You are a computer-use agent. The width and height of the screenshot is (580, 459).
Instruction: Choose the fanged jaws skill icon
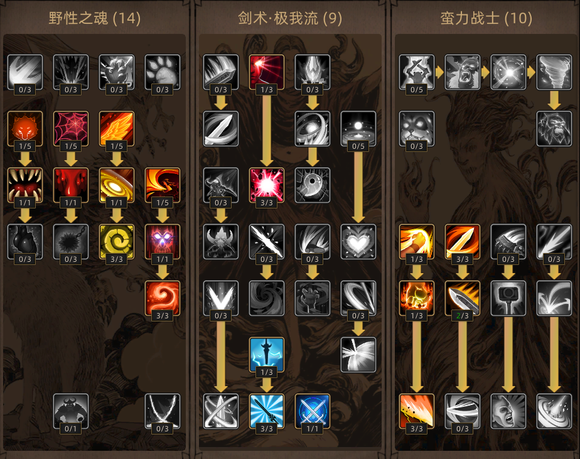pos(25,185)
